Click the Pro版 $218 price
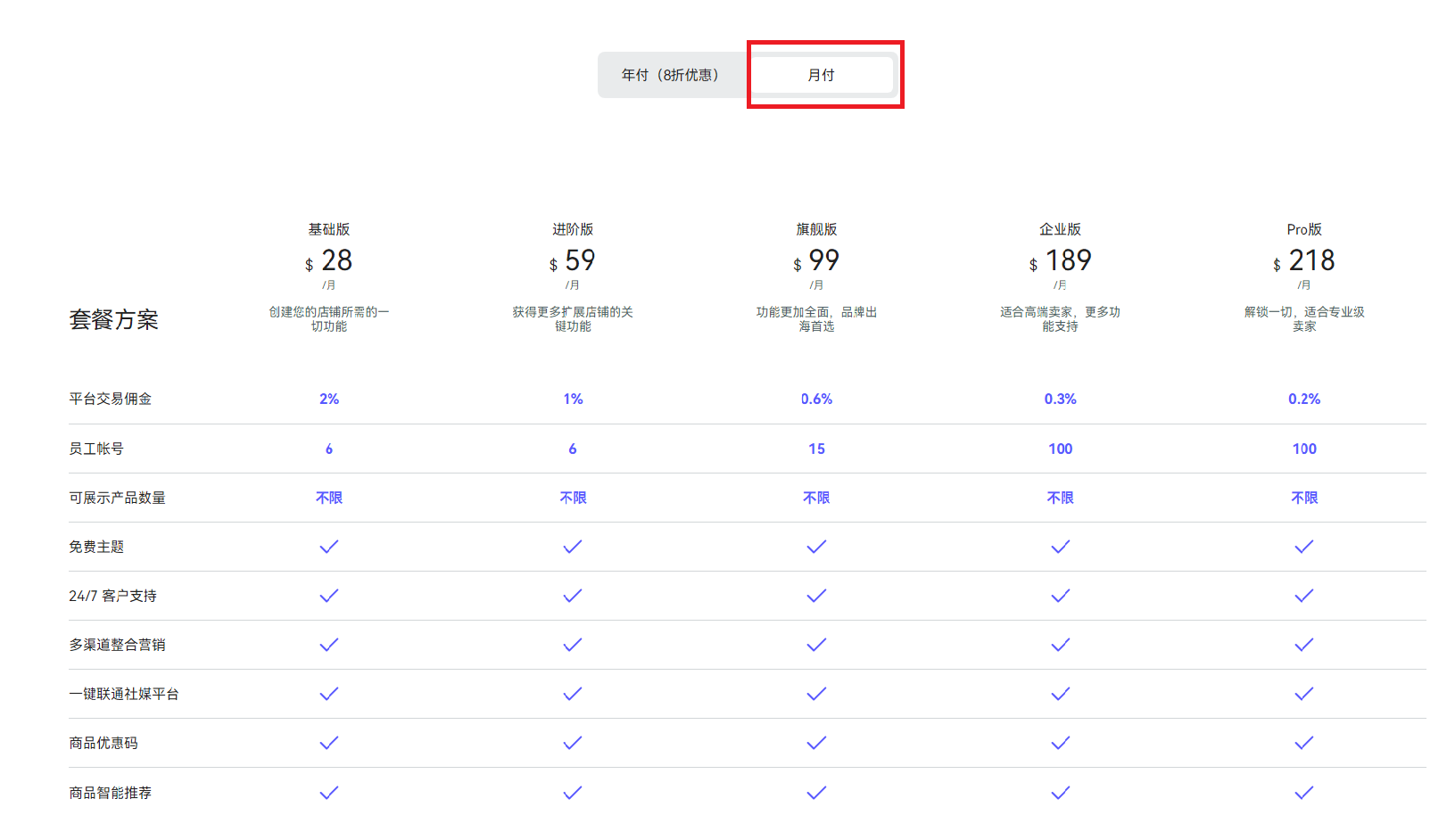 point(1304,260)
